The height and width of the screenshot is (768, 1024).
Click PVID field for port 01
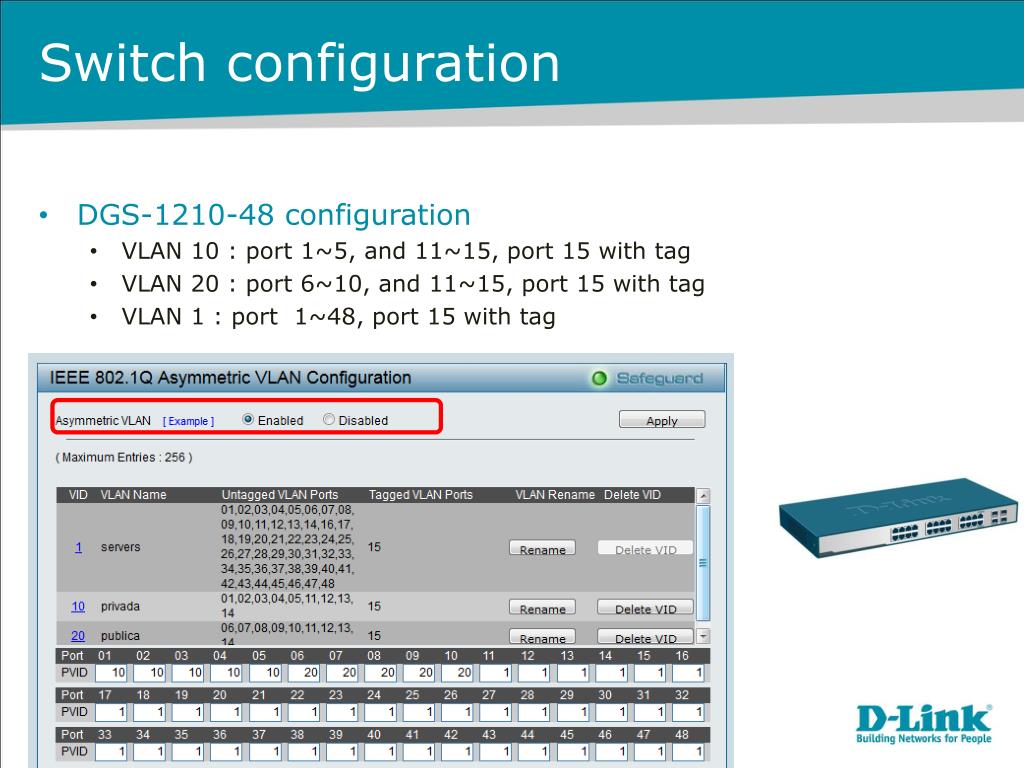(110, 672)
